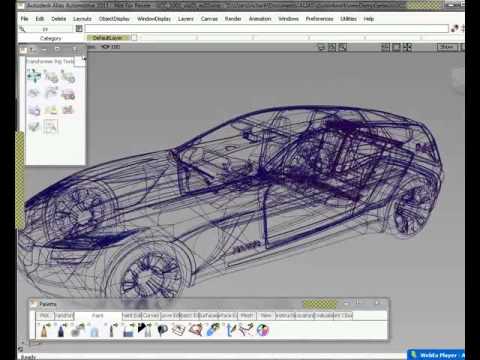Image resolution: width=480 pixels, height=360 pixels.
Task: Click the Show button on viewport bar
Action: tap(447, 47)
